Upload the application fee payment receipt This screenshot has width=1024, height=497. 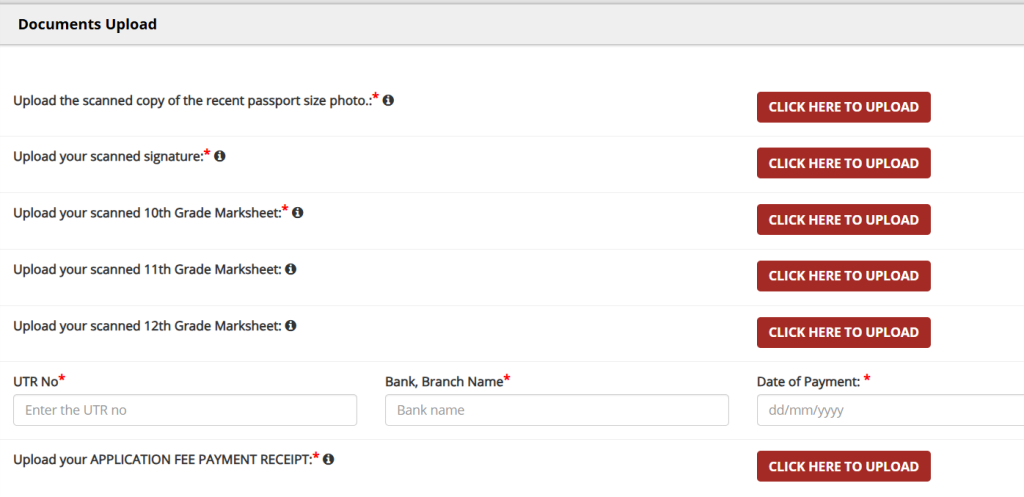tap(843, 466)
